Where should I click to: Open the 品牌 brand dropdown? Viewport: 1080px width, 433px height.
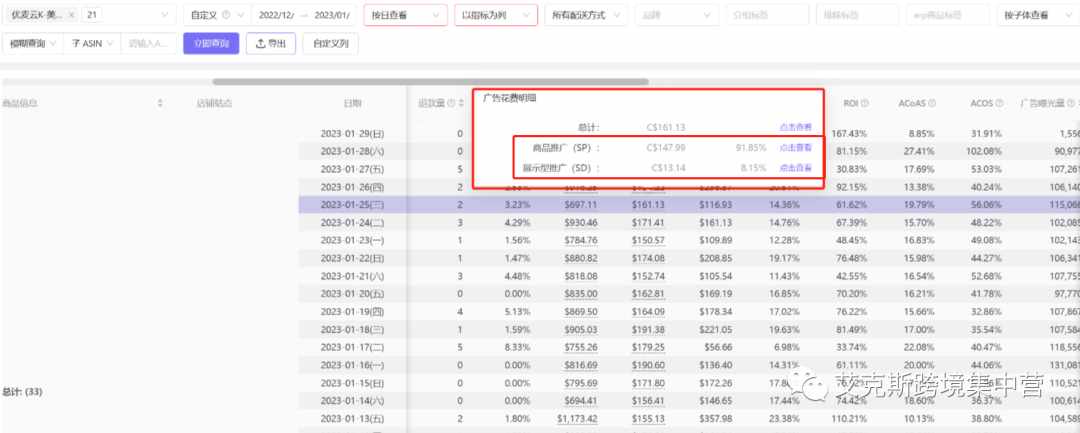click(676, 14)
